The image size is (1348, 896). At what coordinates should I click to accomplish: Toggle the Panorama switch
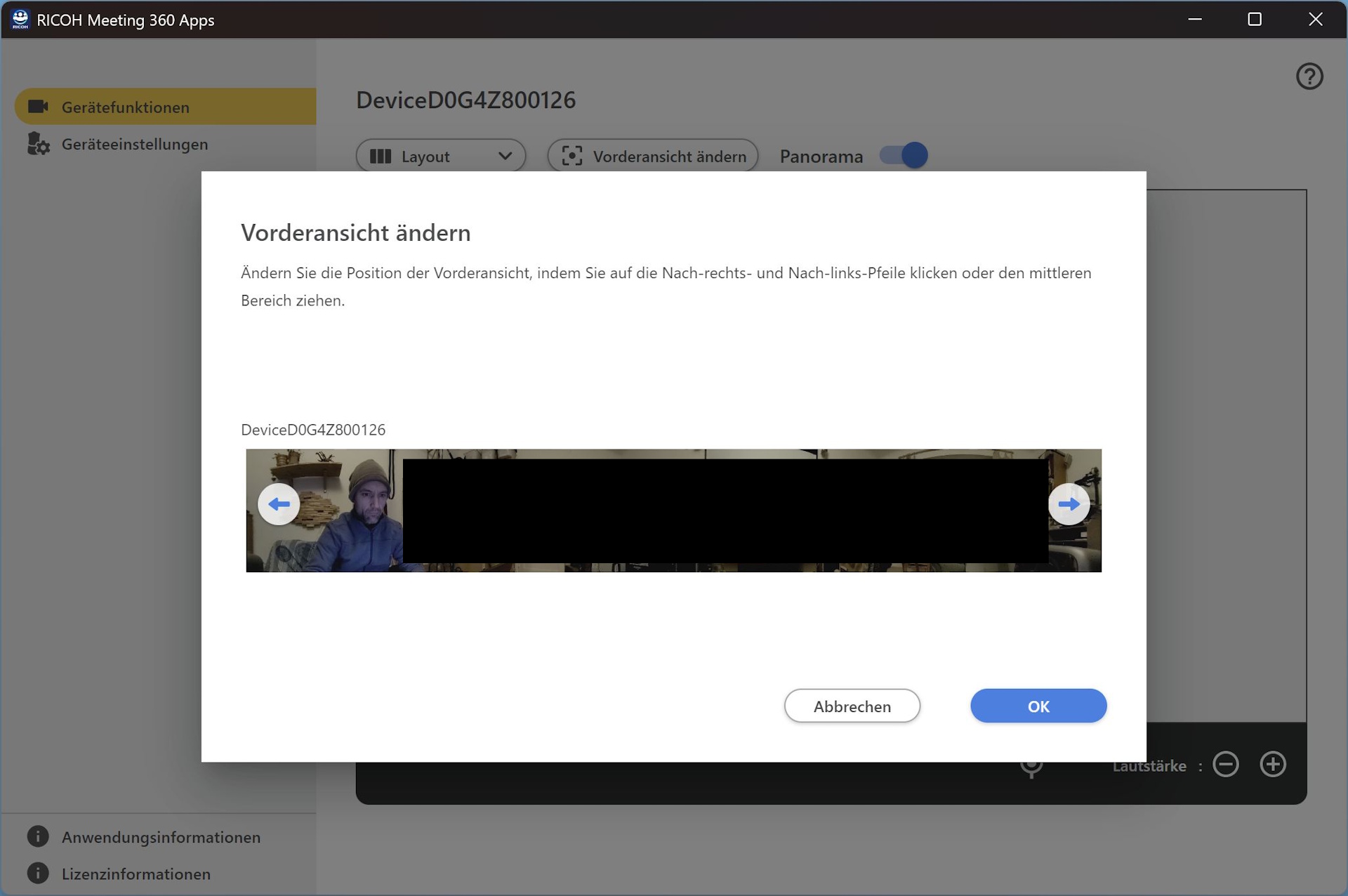click(x=904, y=155)
